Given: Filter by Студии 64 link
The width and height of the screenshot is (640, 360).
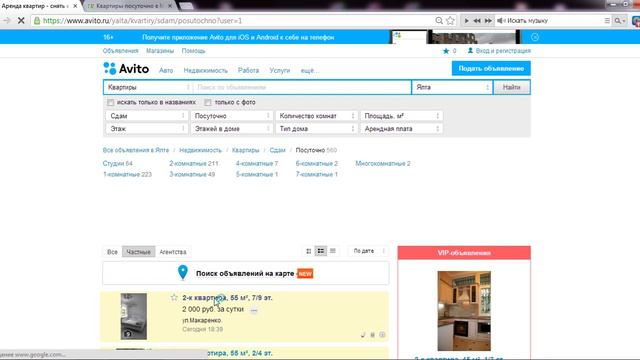Looking at the screenshot, I should [x=118, y=163].
